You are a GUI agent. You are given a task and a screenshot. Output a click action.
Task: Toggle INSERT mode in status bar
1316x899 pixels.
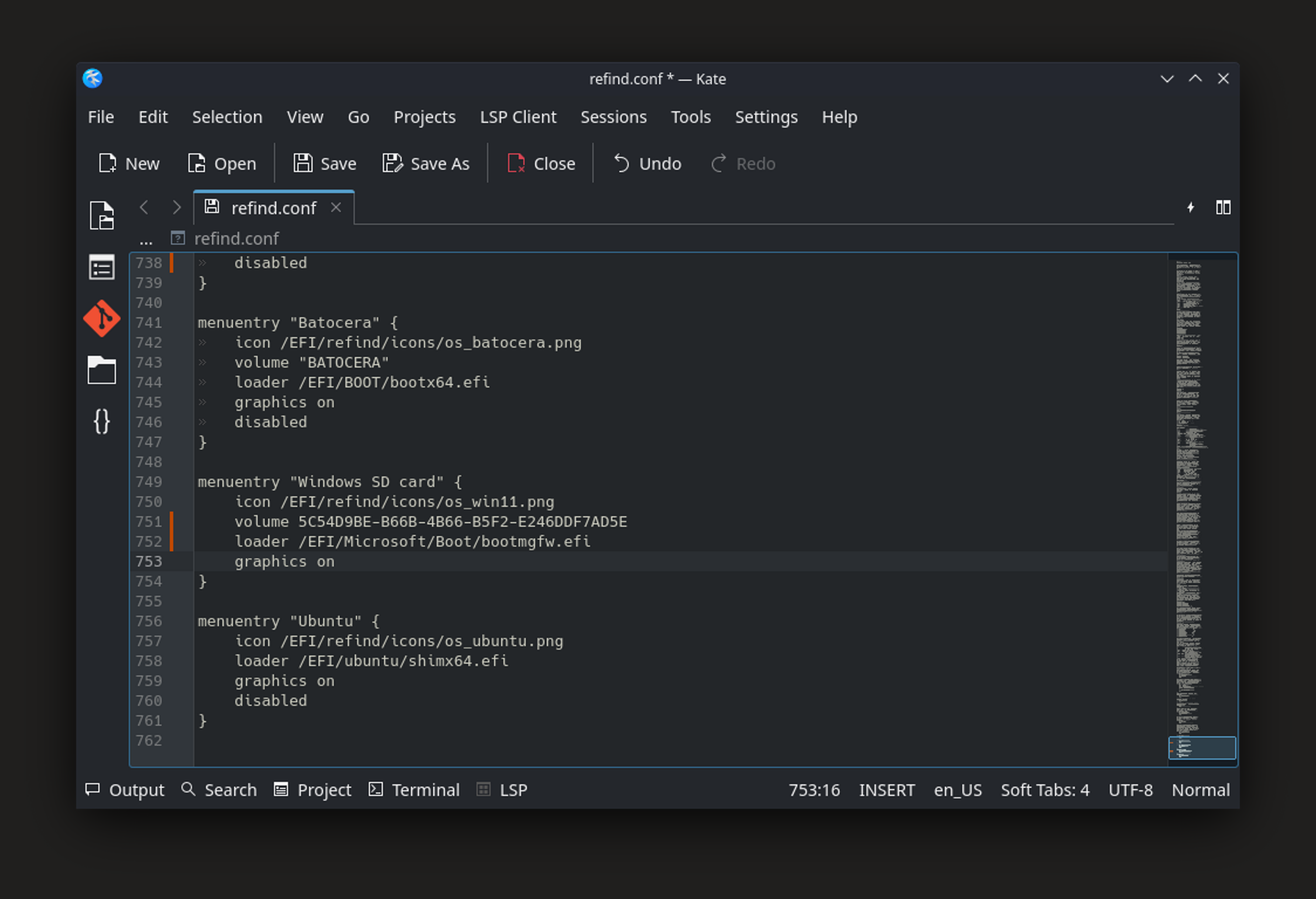(x=886, y=790)
